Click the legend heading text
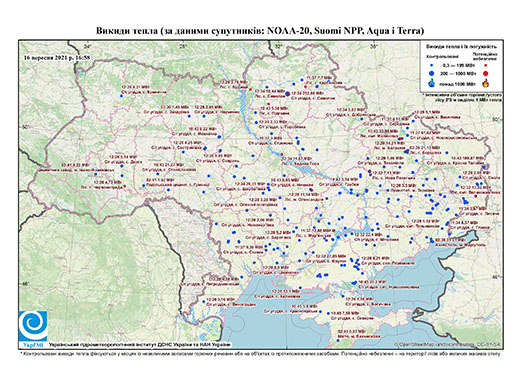The image size is (520, 368). coord(462,46)
